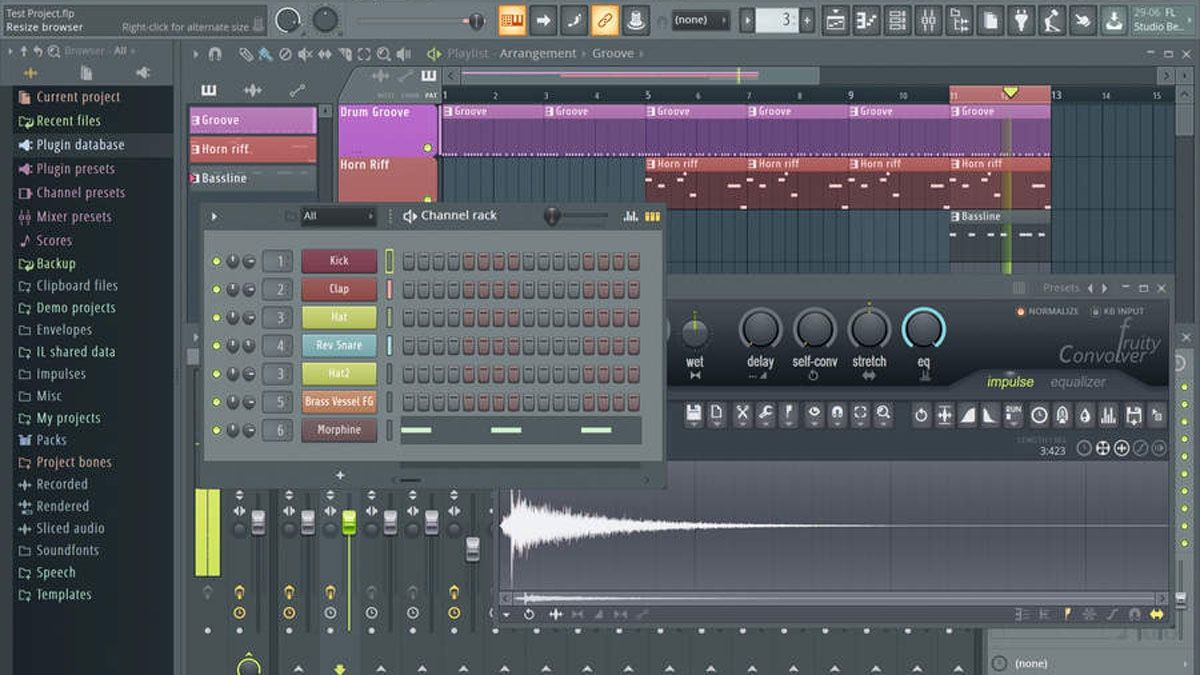Open the 'All' channel filter dropdown

click(x=338, y=216)
